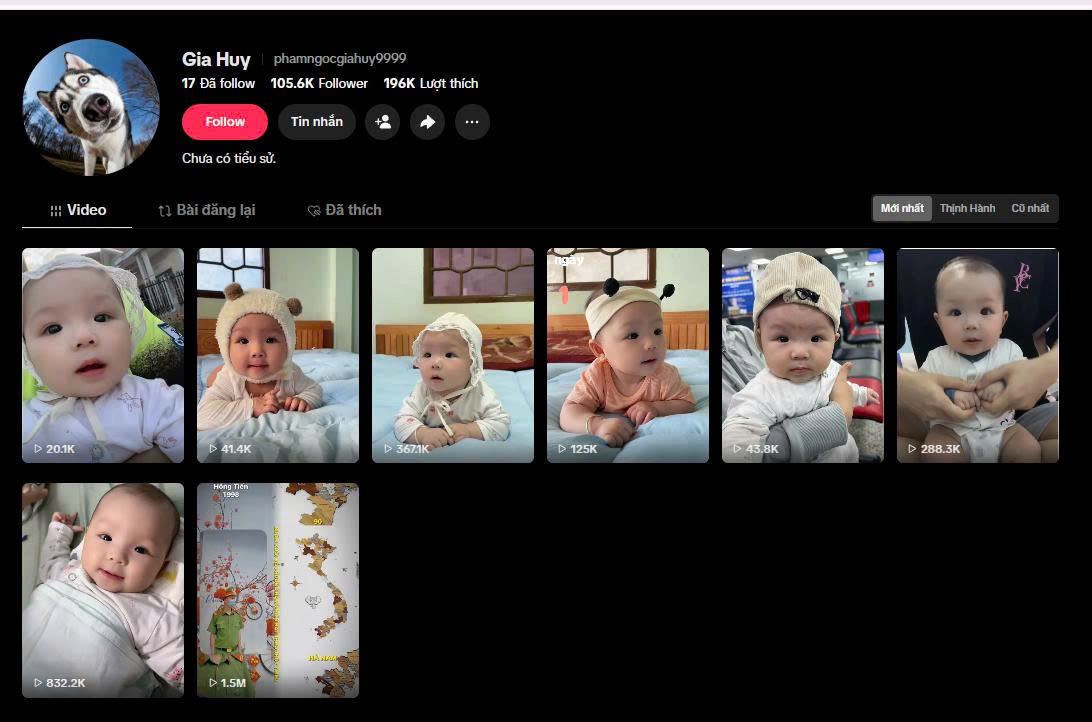Click the repost arrows icon
Screen dimensions: 1092x722
pyautogui.click(x=164, y=211)
